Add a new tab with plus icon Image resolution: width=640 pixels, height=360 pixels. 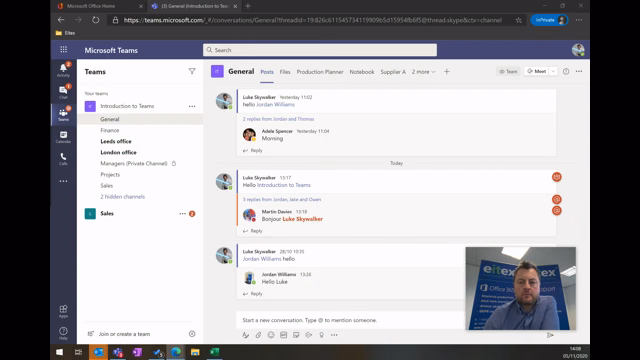tap(447, 71)
